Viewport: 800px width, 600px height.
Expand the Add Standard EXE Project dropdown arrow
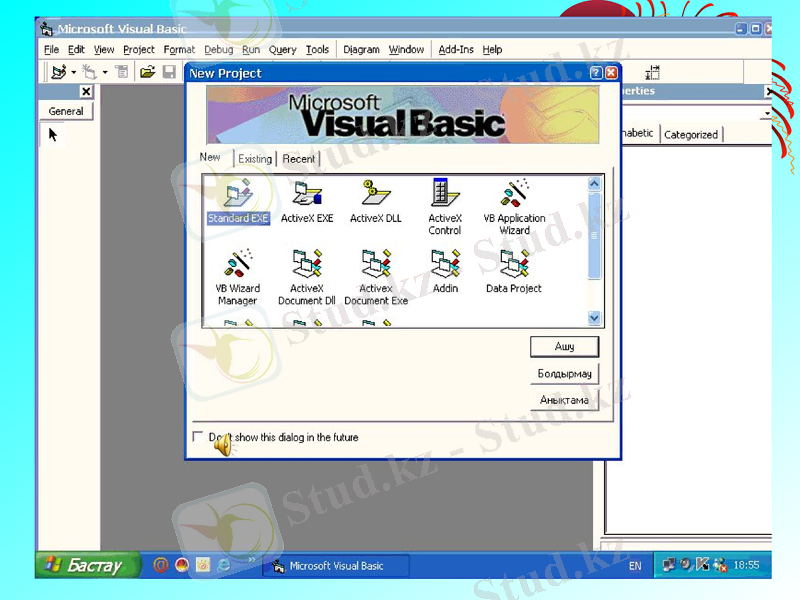coord(74,72)
